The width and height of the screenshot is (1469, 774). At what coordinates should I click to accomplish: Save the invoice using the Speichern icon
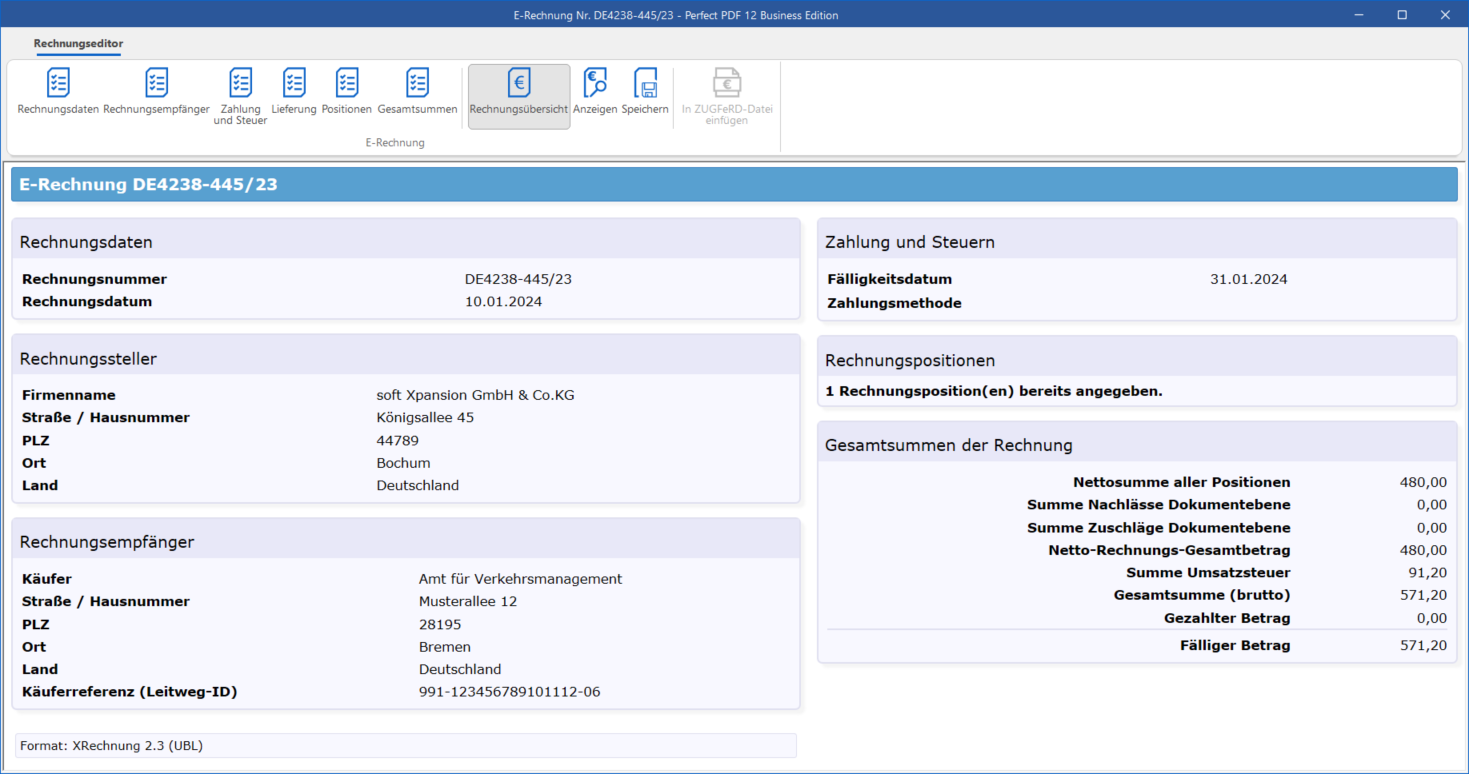click(x=645, y=95)
